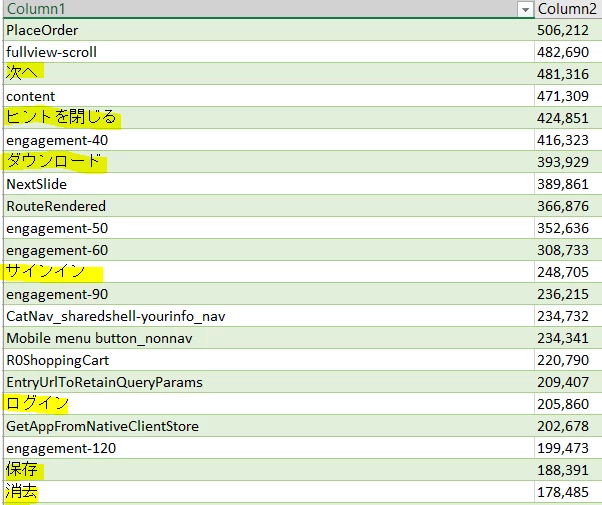The image size is (602, 505).
Task: Click the value 366,876
Action: [x=562, y=206]
